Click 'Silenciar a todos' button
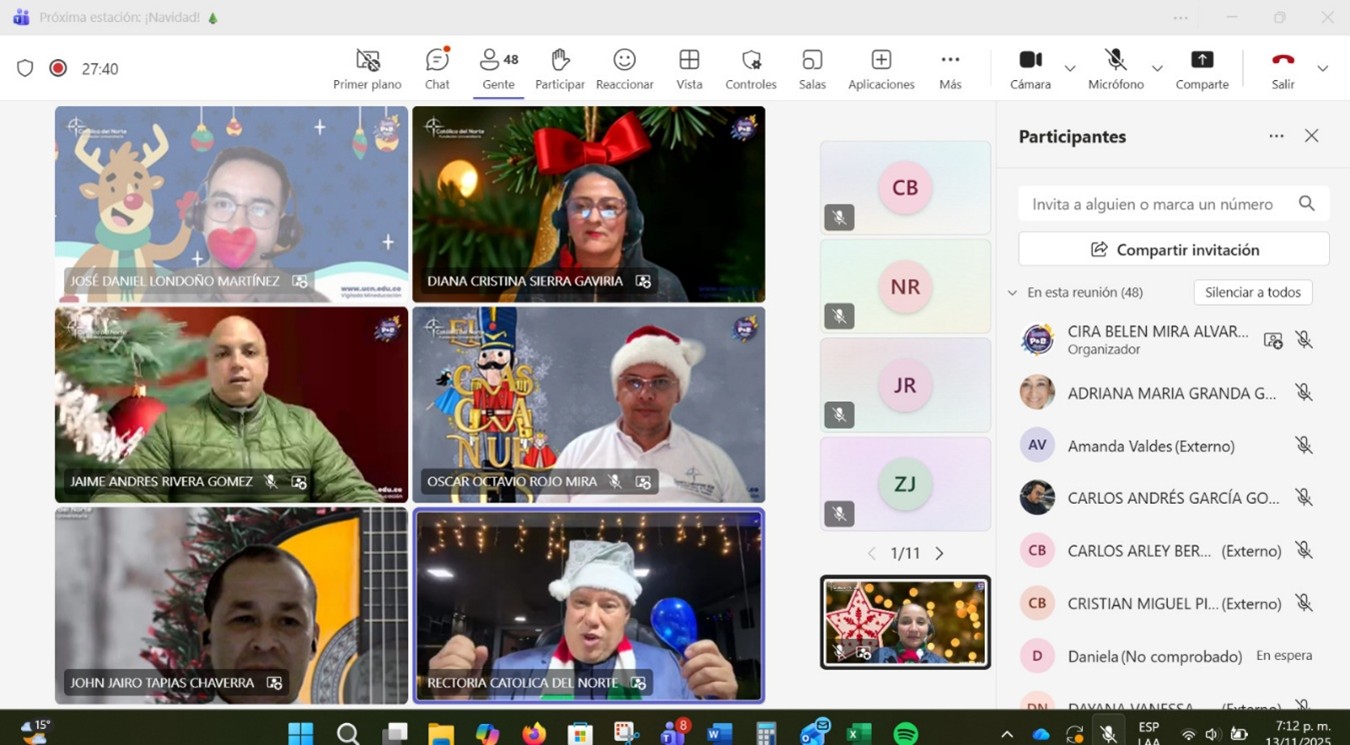The height and width of the screenshot is (745, 1350). point(1252,292)
